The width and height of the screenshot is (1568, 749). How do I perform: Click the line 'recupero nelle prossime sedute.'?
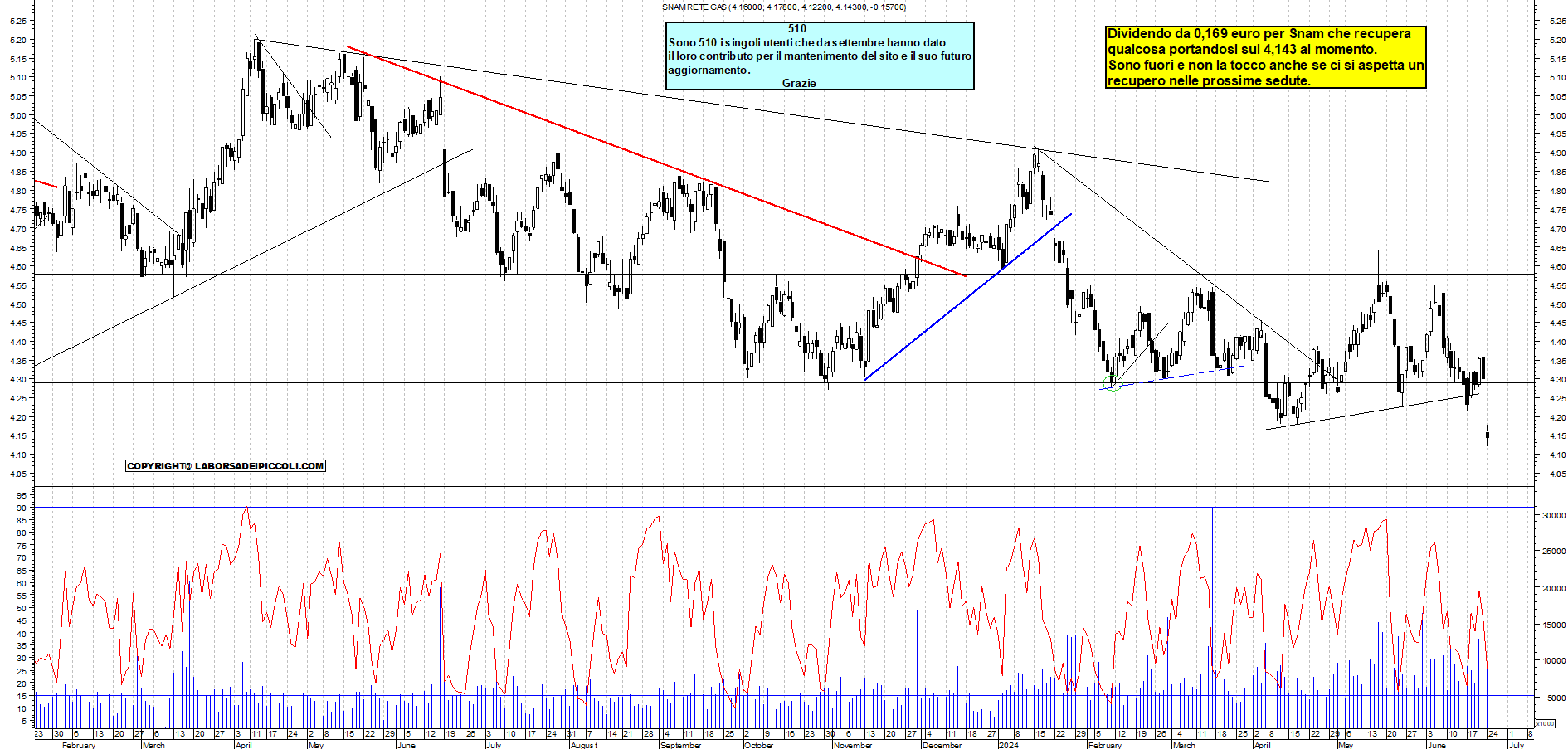1209,80
